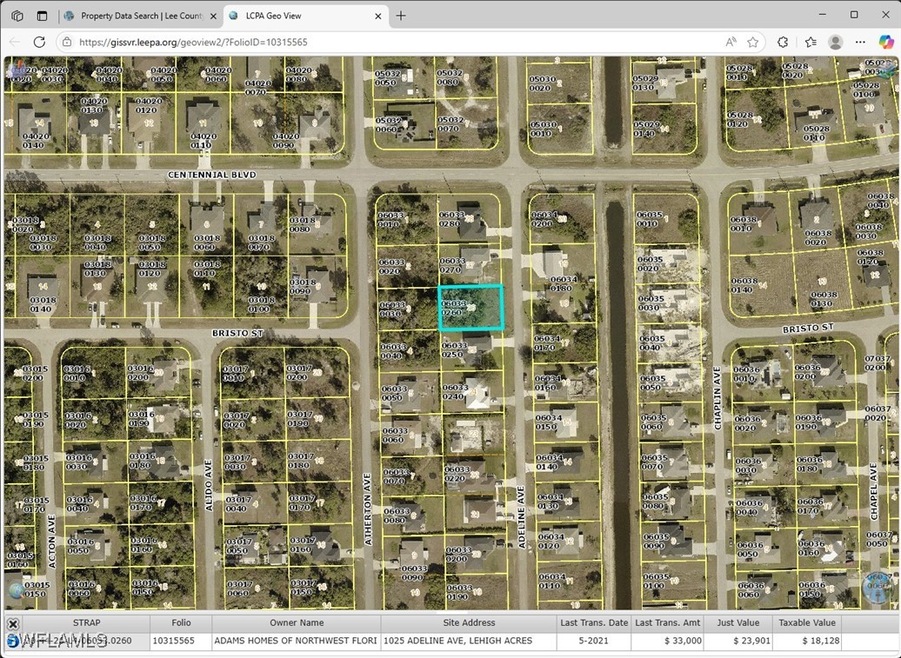Open Settings and more ellipsis menu
901x658 pixels.
tap(860, 42)
